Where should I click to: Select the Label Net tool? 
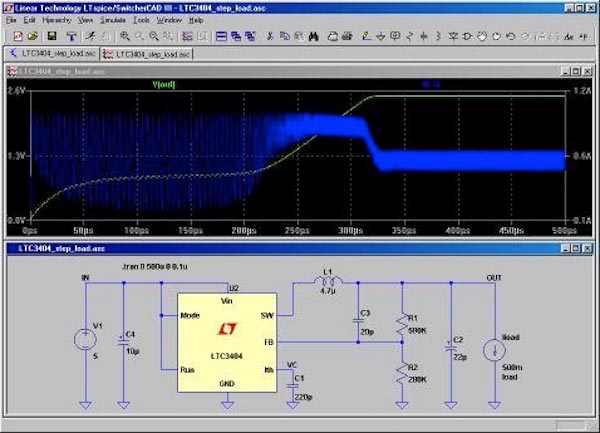tap(395, 36)
